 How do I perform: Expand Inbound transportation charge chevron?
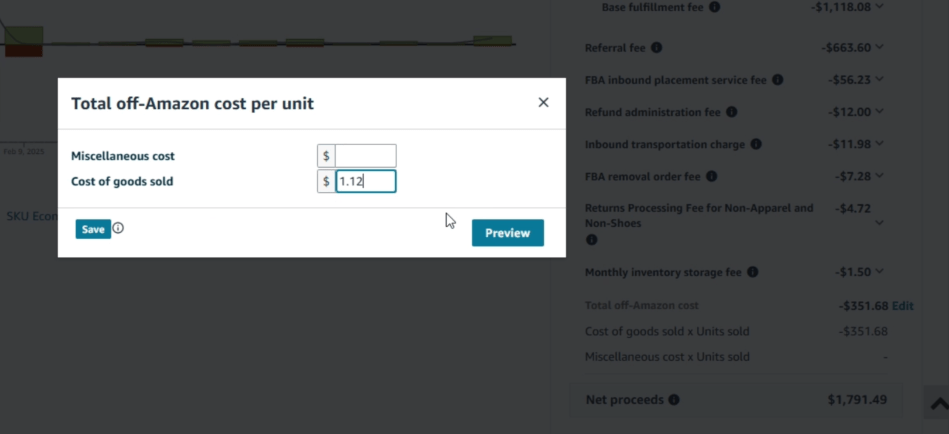pos(879,144)
